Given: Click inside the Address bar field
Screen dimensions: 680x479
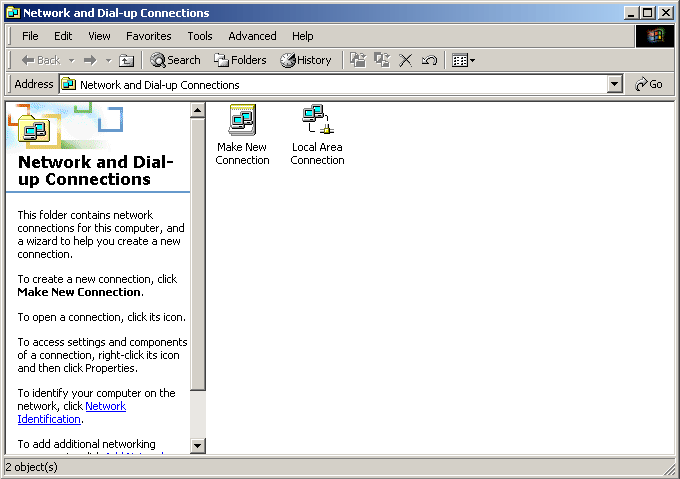Looking at the screenshot, I should [340, 85].
